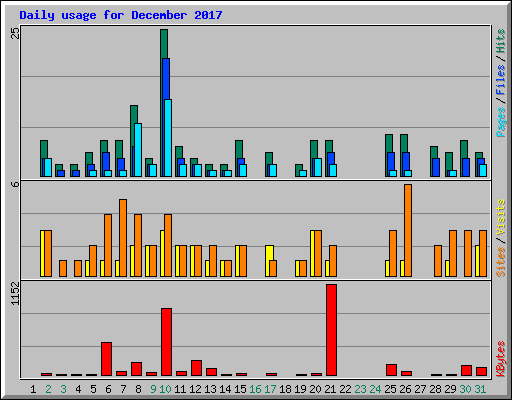Click the "Files" legend label
The width and height of the screenshot is (512, 400).
tap(500, 79)
